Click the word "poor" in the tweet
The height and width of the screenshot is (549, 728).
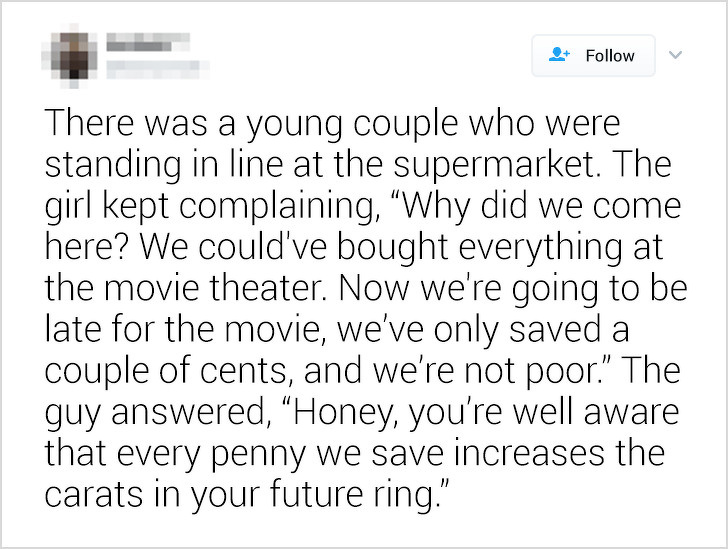click(561, 373)
